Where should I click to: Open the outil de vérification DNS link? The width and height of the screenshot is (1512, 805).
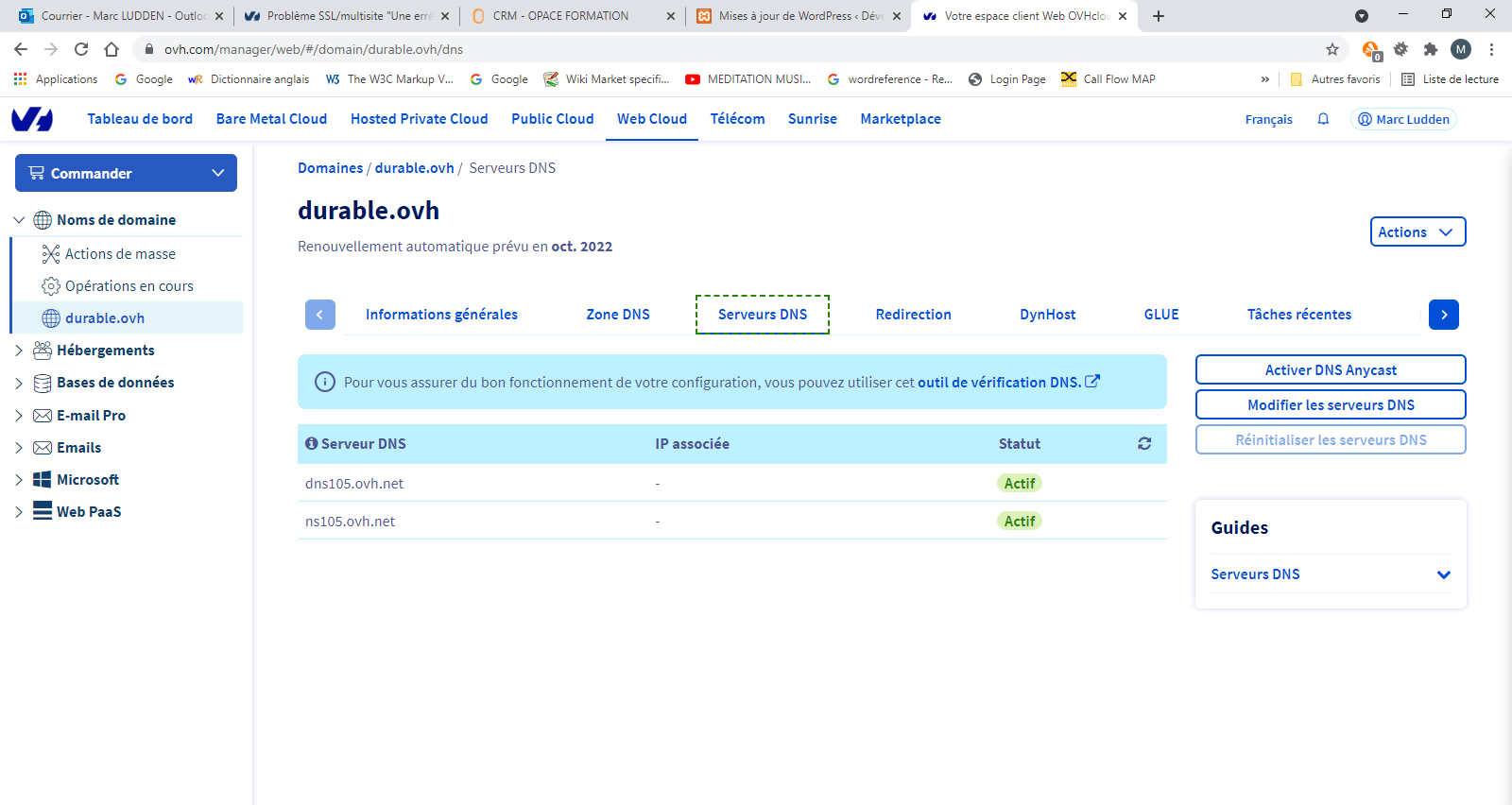999,383
